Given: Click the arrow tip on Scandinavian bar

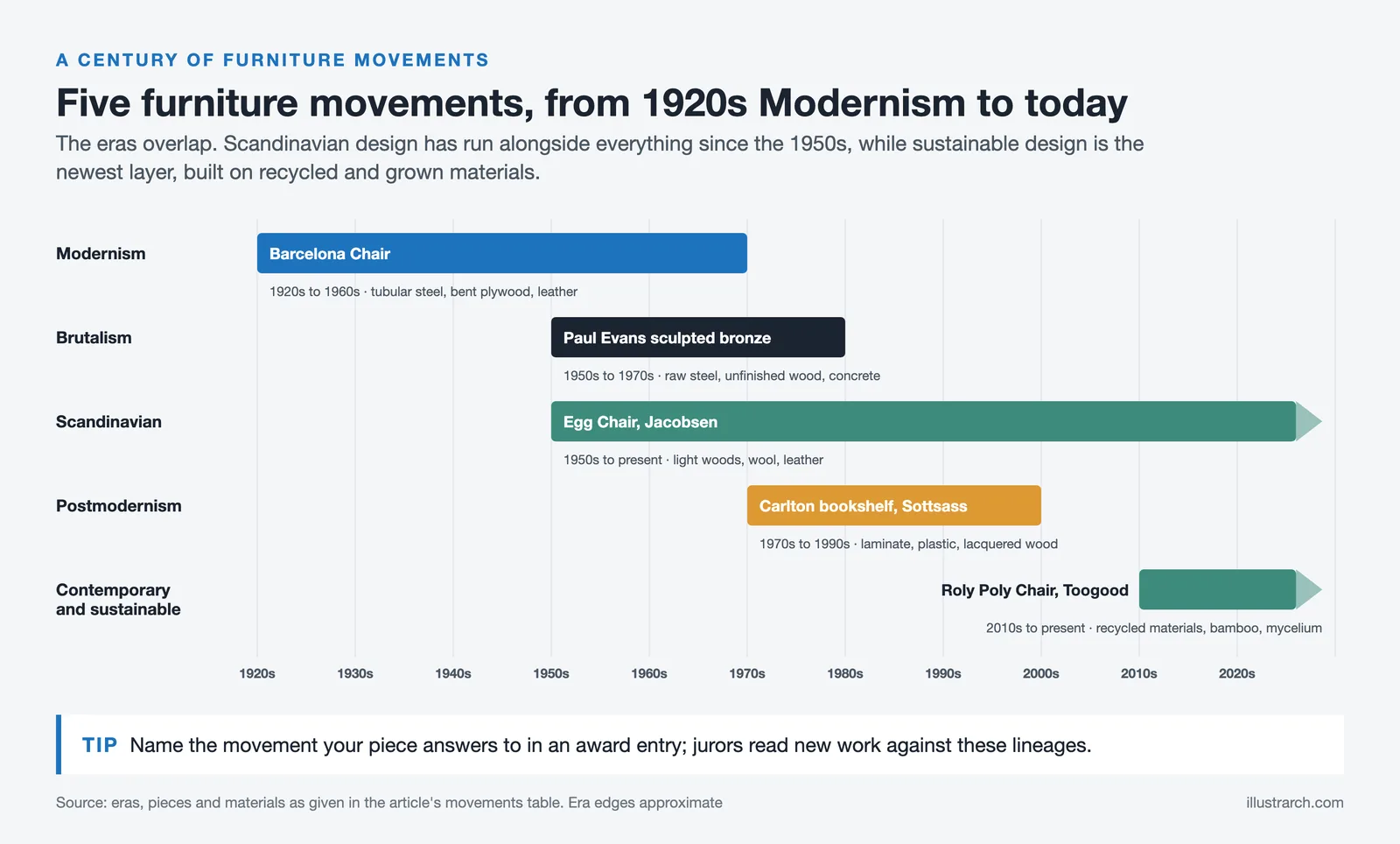Looking at the screenshot, I should click(x=1308, y=421).
